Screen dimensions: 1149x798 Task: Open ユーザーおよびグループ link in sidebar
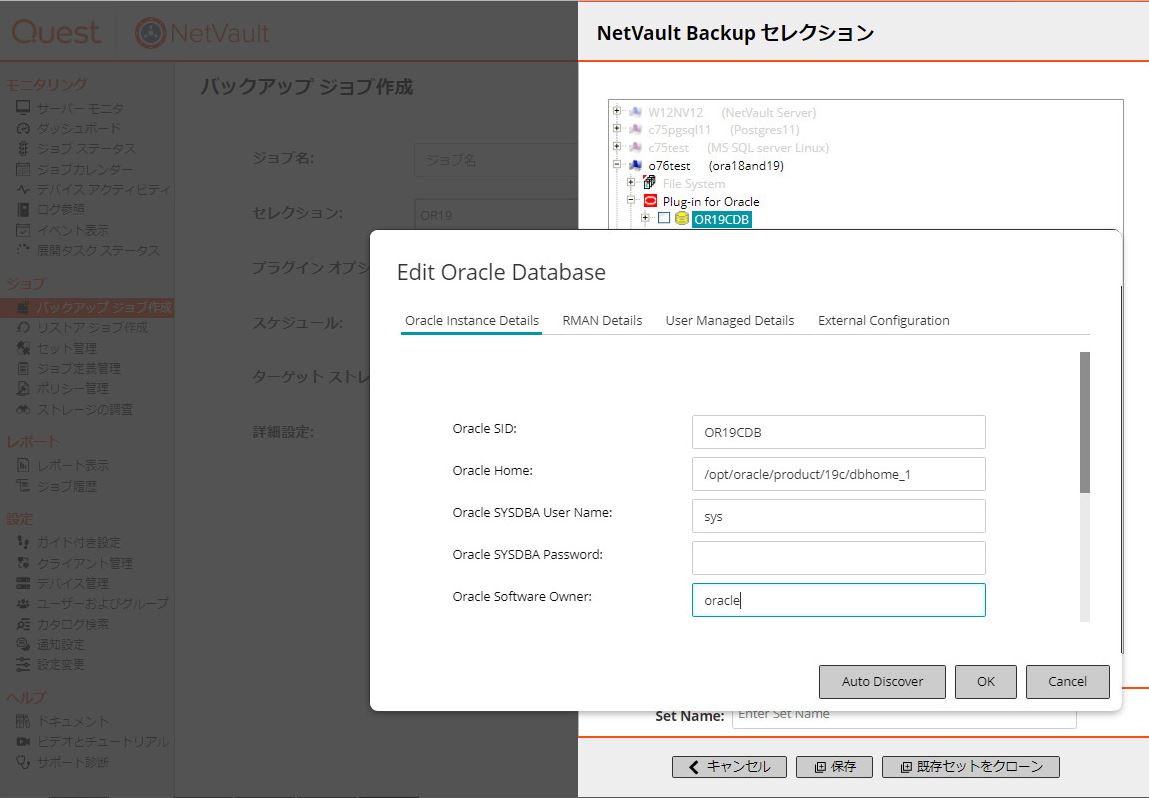(x=103, y=604)
